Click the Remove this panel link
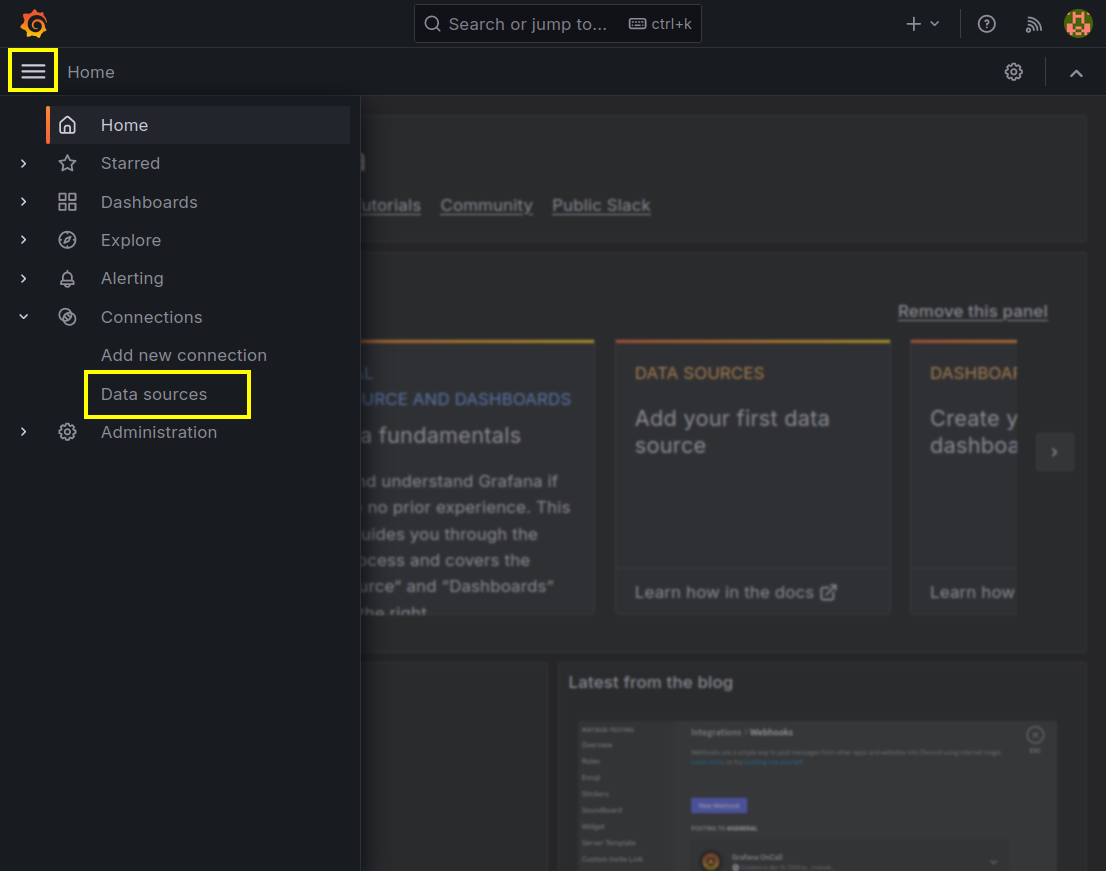1106x871 pixels. tap(972, 311)
